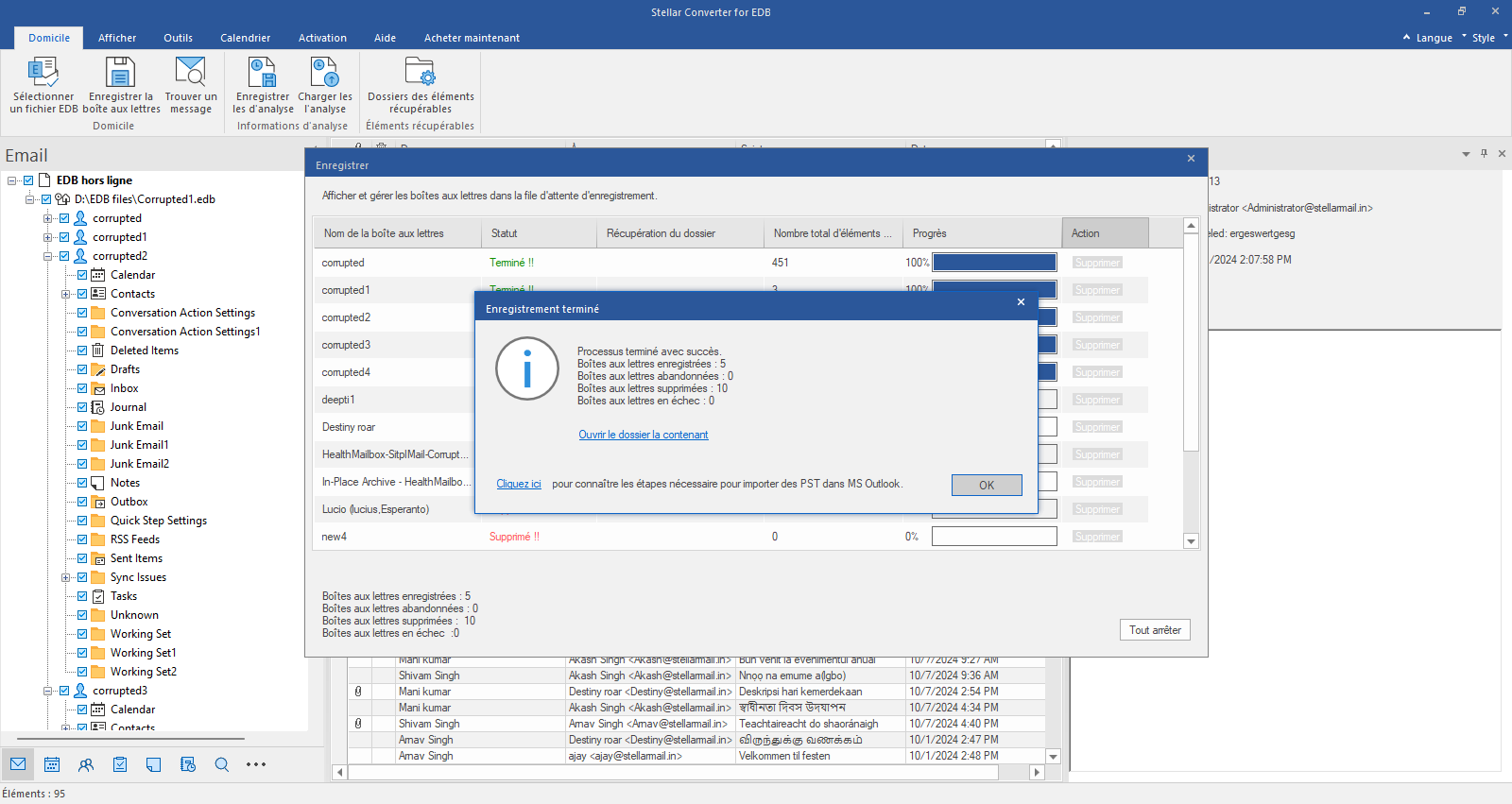Open the Outils ribbon tab

point(178,38)
